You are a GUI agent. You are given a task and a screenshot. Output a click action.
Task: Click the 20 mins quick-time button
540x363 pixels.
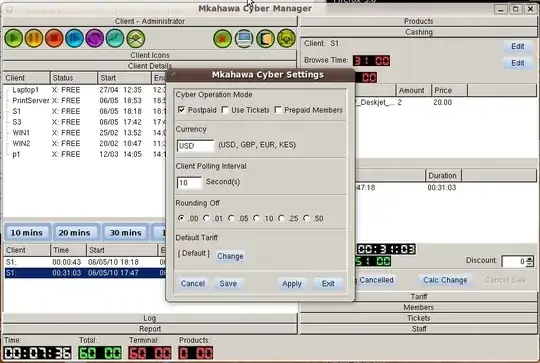click(74, 232)
